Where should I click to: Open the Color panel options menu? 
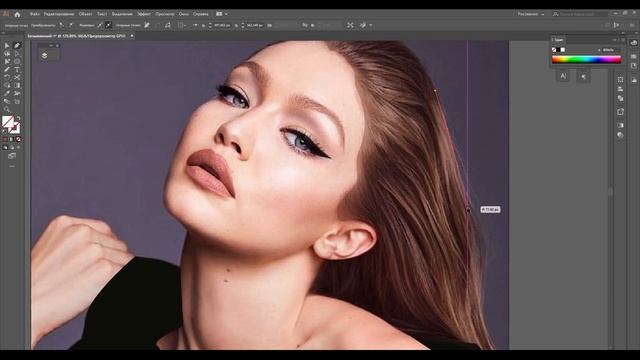point(623,40)
